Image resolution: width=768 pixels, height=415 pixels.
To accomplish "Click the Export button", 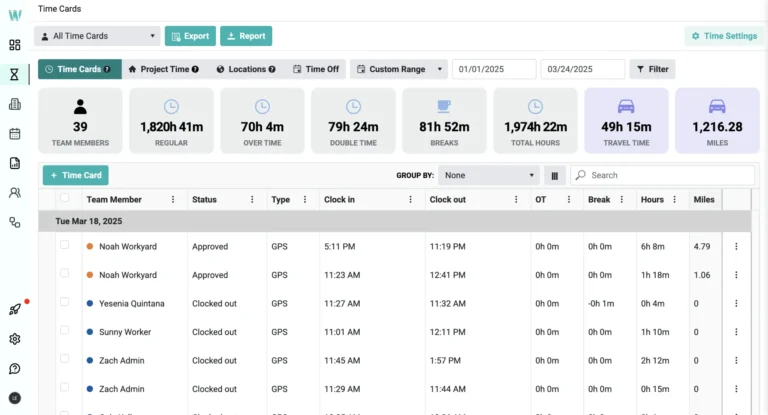I will click(190, 36).
